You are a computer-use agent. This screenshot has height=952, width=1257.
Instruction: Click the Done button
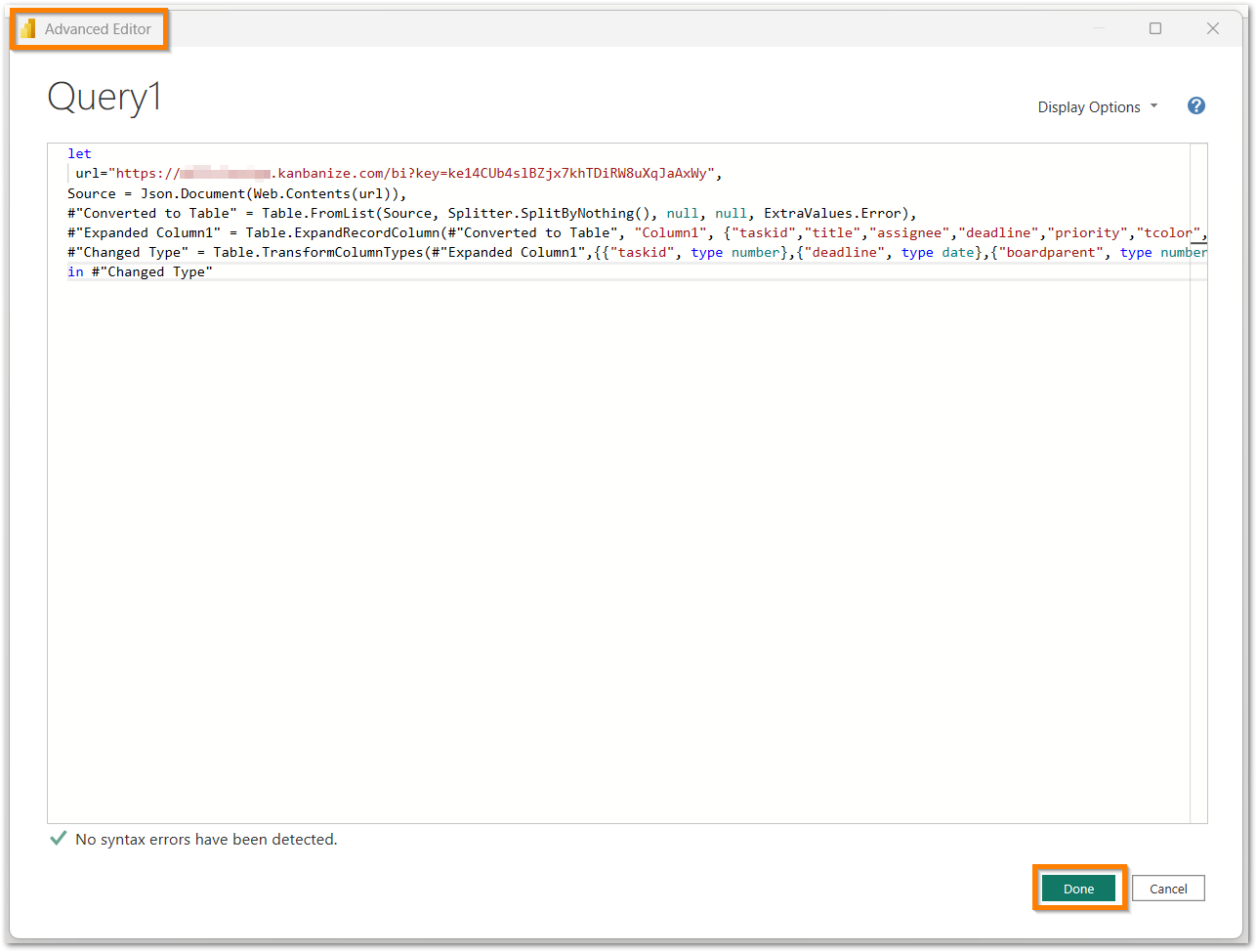click(1078, 889)
